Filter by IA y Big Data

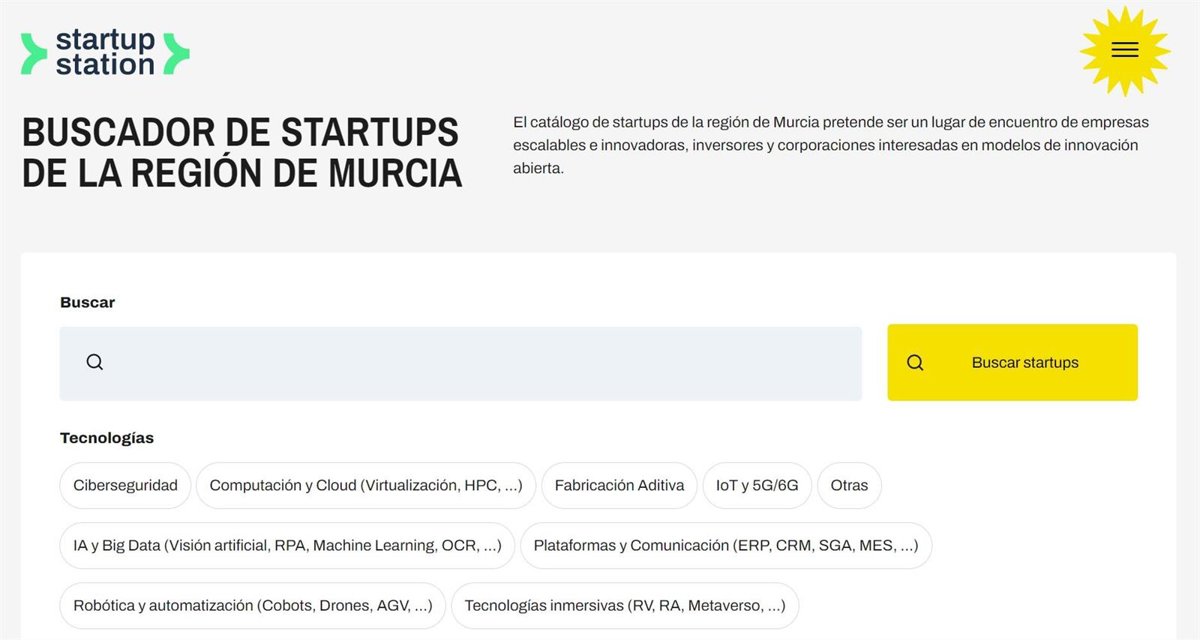pyautogui.click(x=287, y=546)
